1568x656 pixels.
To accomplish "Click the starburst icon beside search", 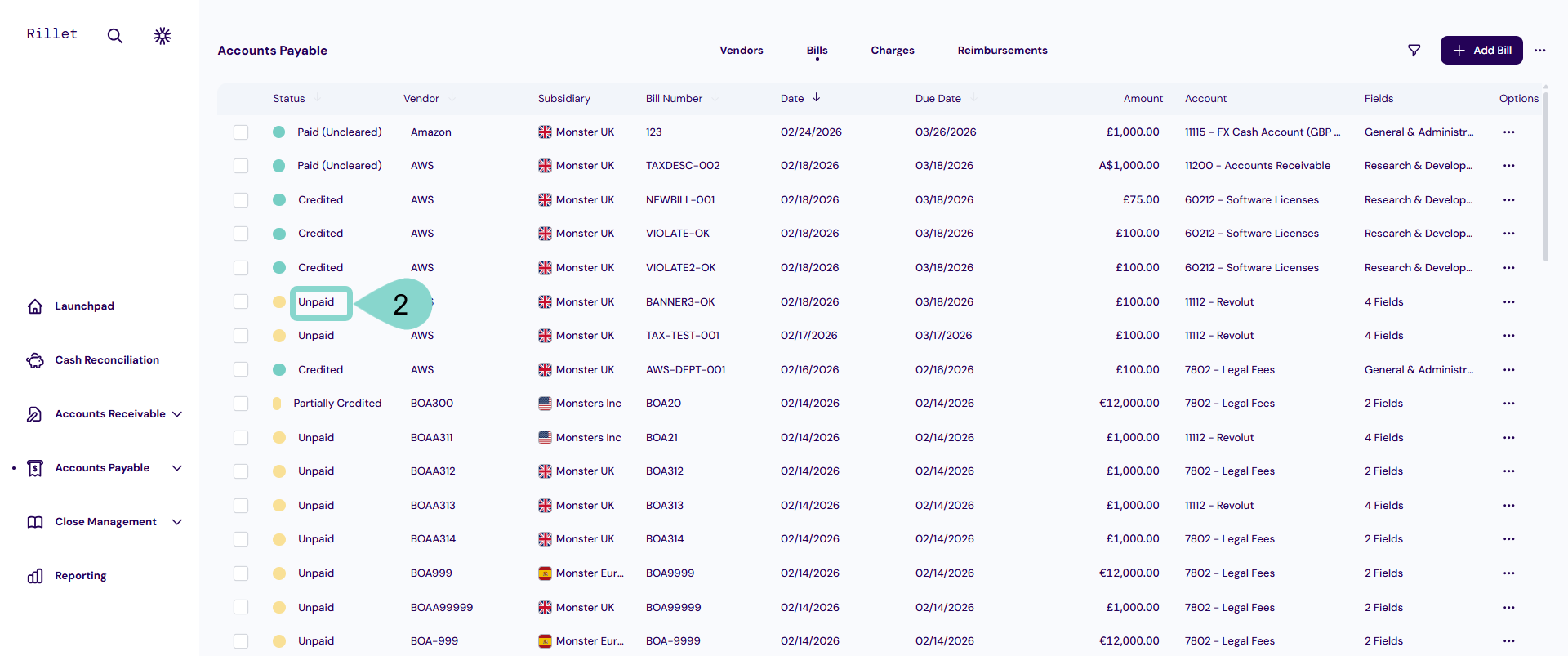I will click(x=163, y=36).
